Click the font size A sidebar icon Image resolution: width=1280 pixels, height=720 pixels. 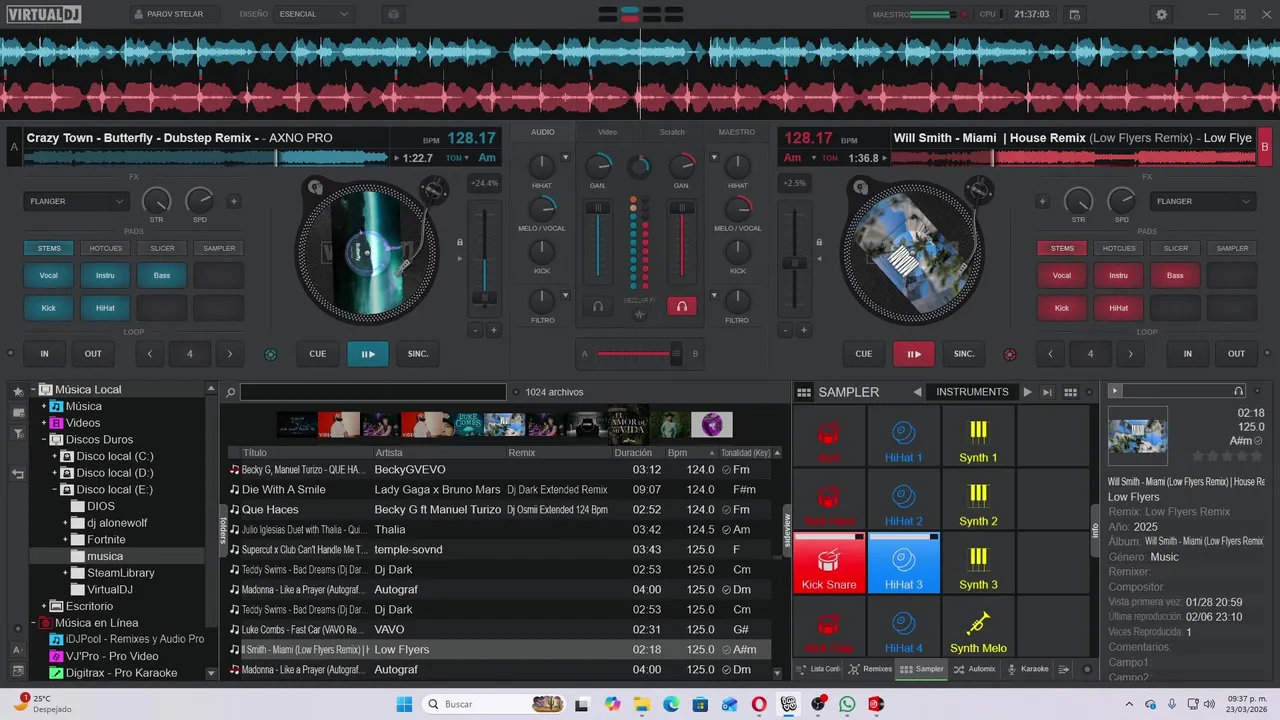tap(18, 650)
